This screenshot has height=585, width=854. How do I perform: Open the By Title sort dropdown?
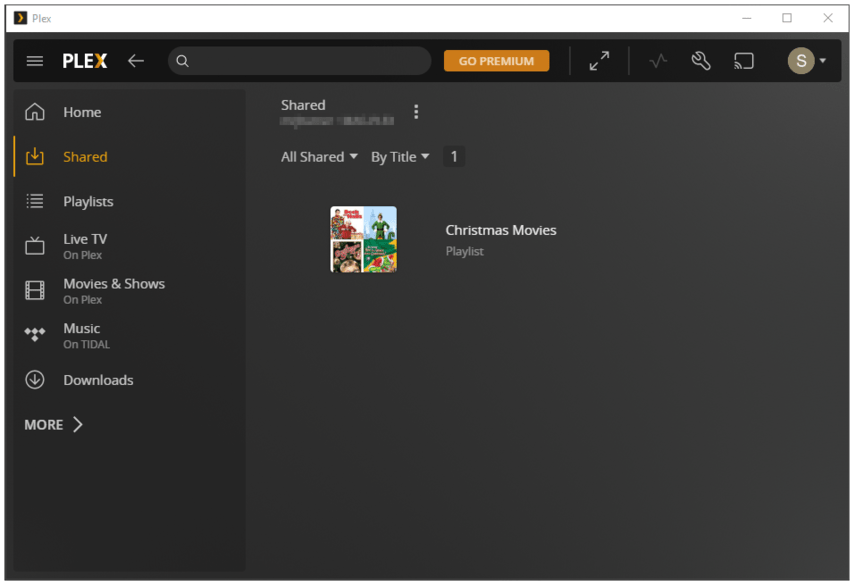pyautogui.click(x=400, y=157)
